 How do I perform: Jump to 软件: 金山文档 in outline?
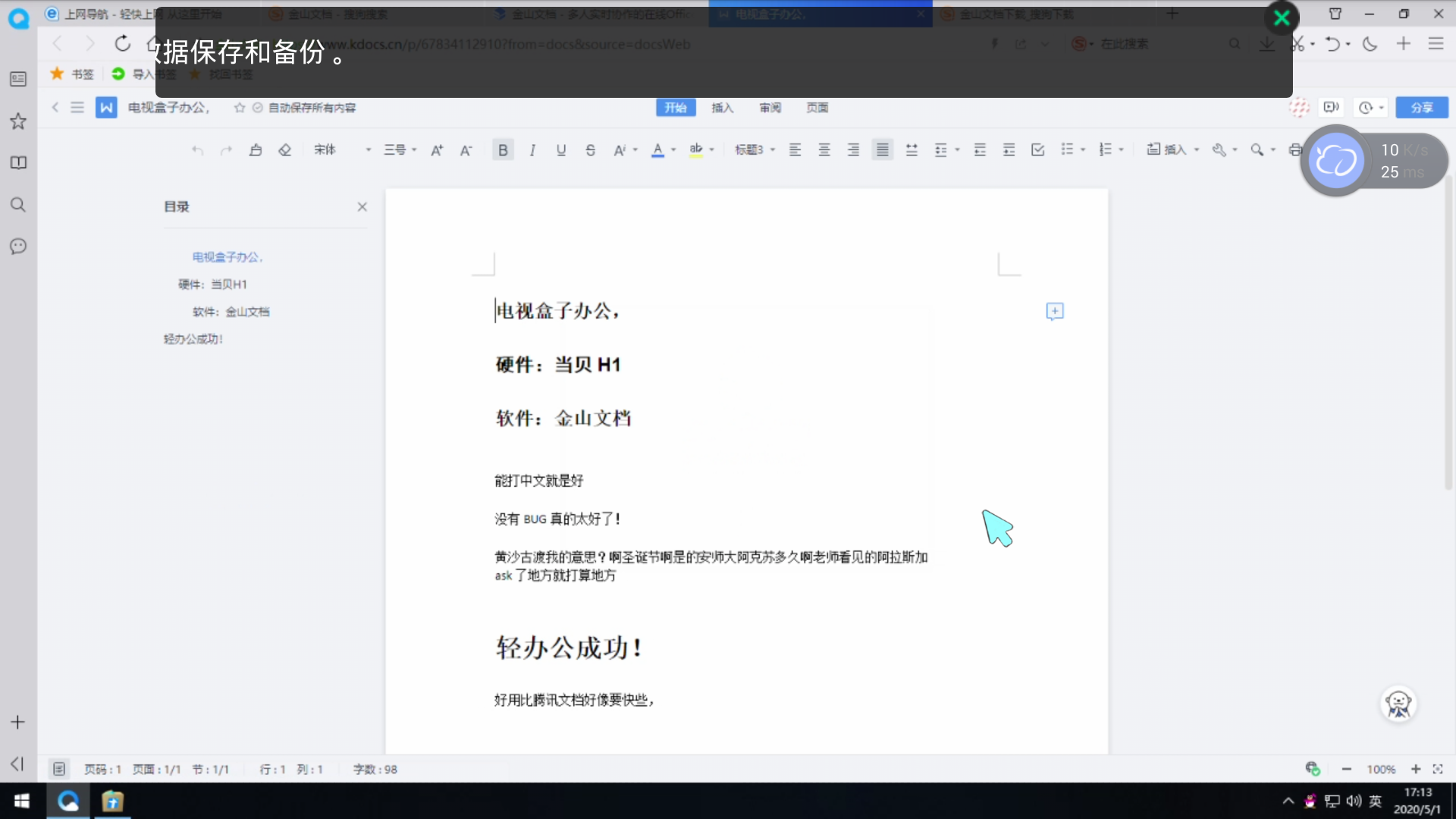pyautogui.click(x=231, y=312)
